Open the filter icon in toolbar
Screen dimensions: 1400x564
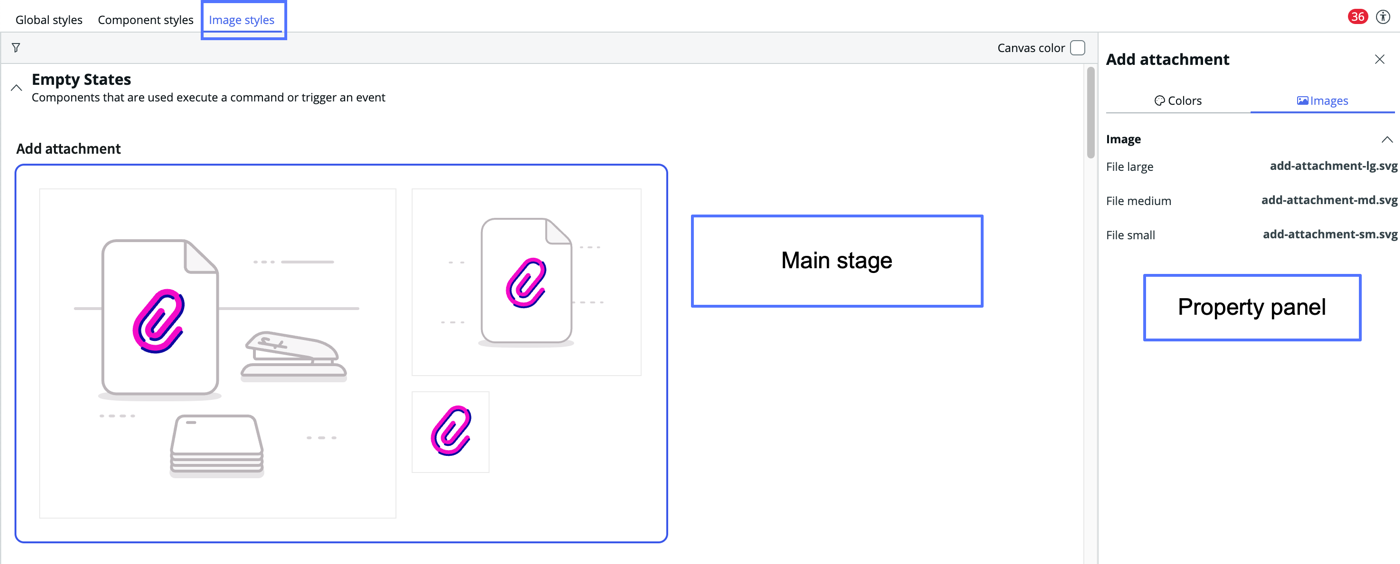(16, 48)
